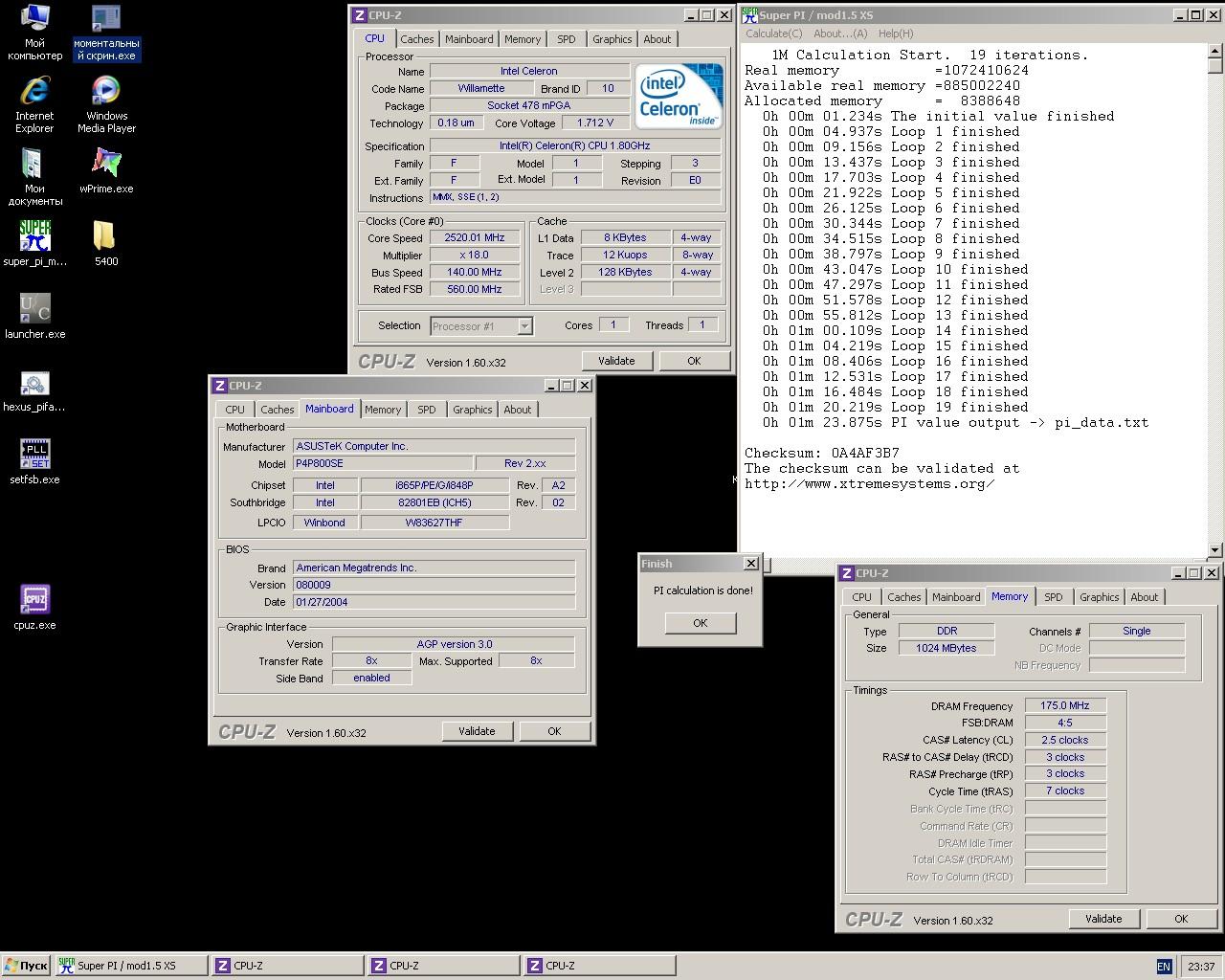This screenshot has height=980, width=1225.
Task: Switch to SPD tab in Mainboard window
Action: click(x=427, y=410)
